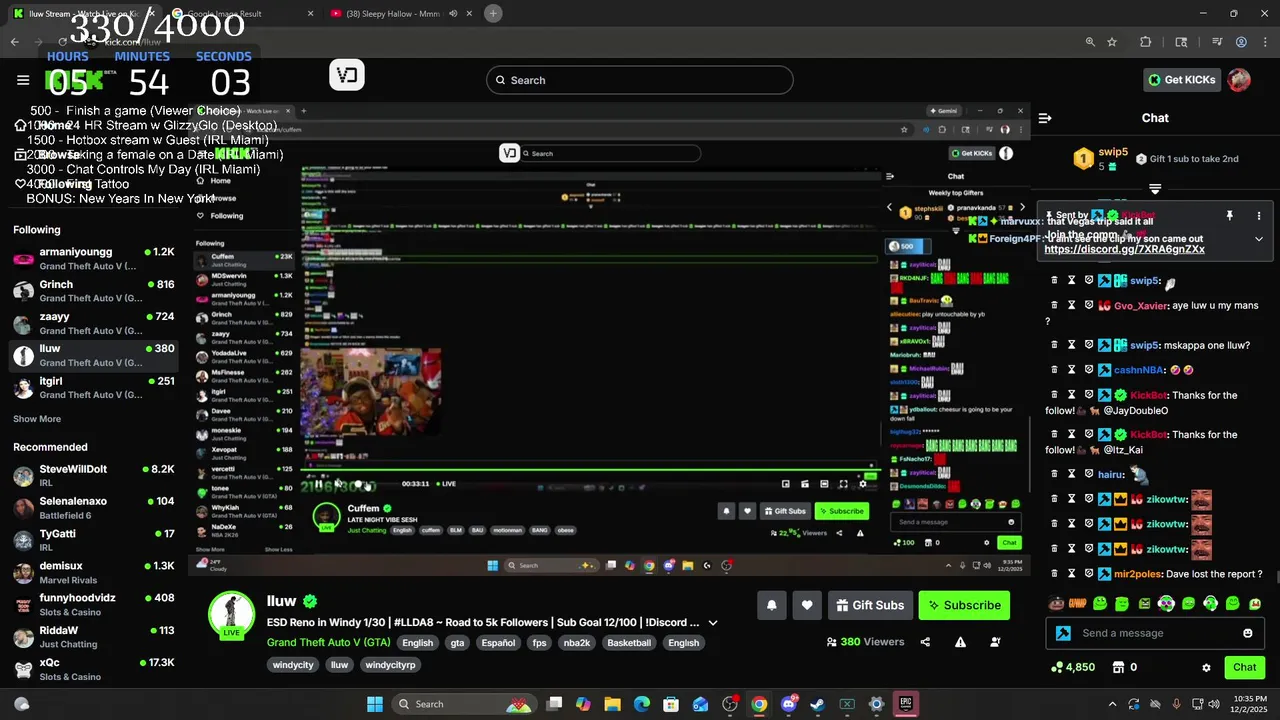Click username mir2poles in chat
Viewport: 1280px width, 720px height.
pyautogui.click(x=1137, y=574)
